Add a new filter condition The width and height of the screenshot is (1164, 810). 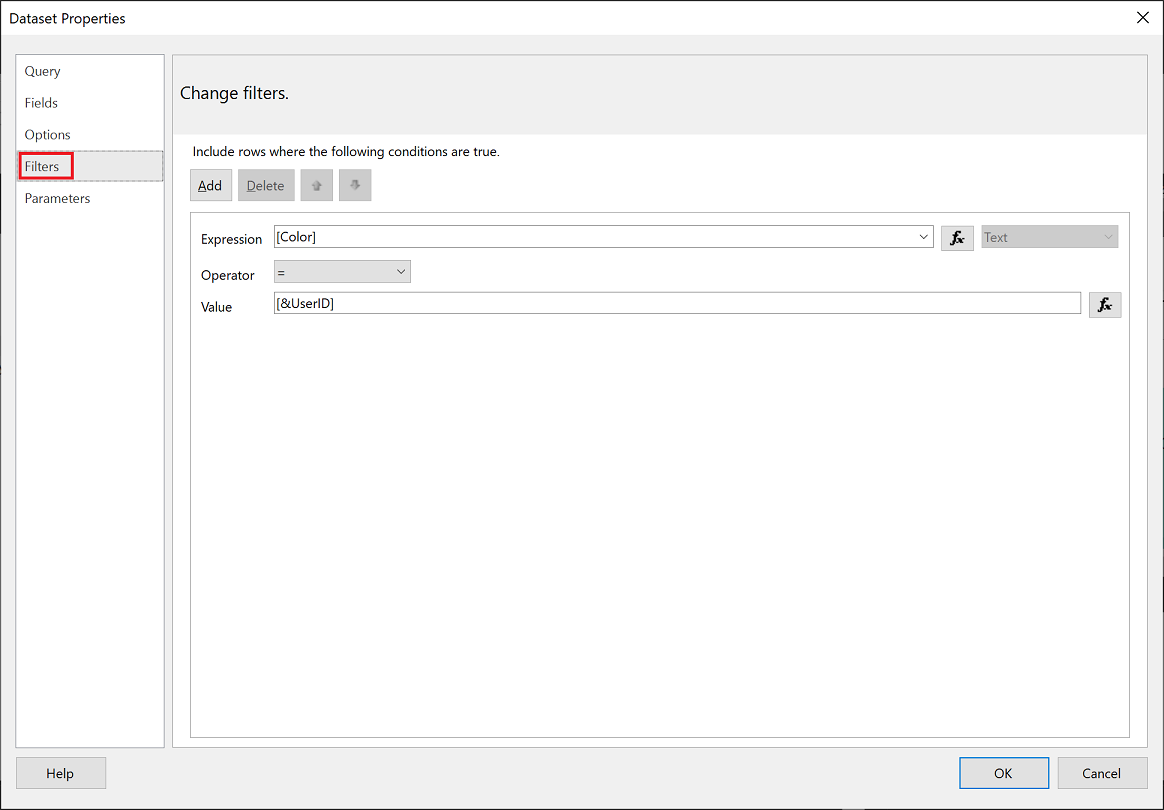click(x=210, y=185)
